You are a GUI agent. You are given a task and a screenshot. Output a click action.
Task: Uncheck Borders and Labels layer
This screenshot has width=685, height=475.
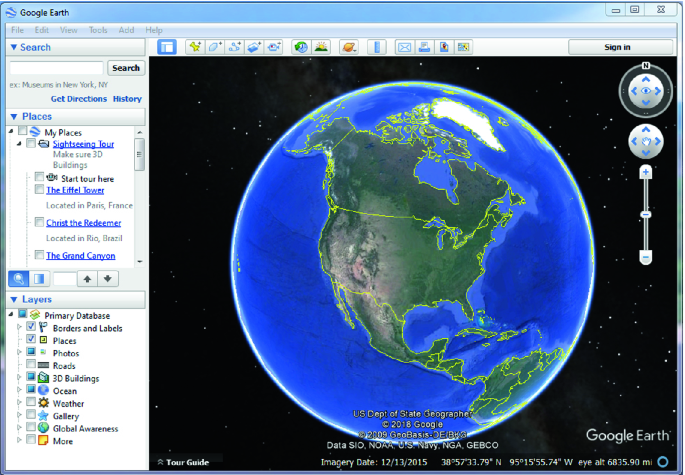coord(31,328)
